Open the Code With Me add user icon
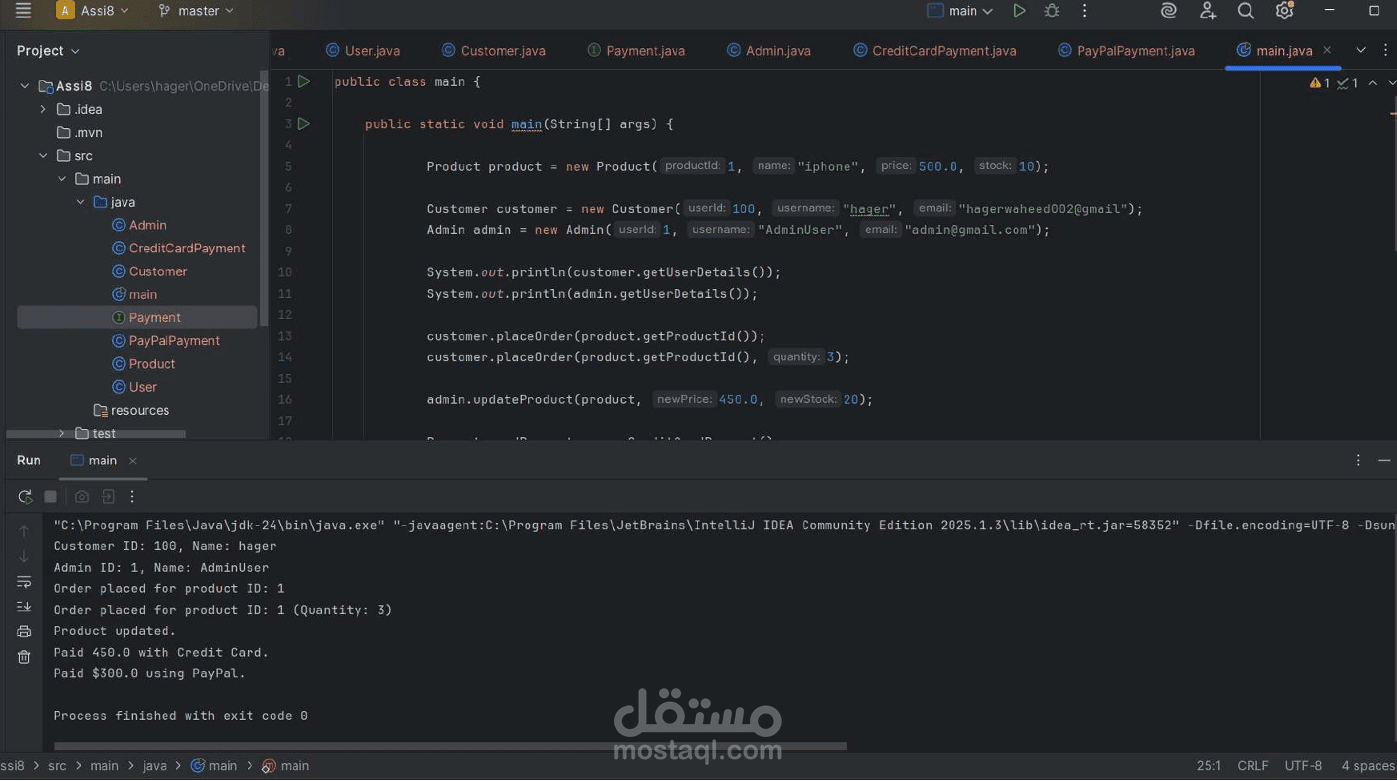Screen dimensions: 1397x781 point(1208,11)
